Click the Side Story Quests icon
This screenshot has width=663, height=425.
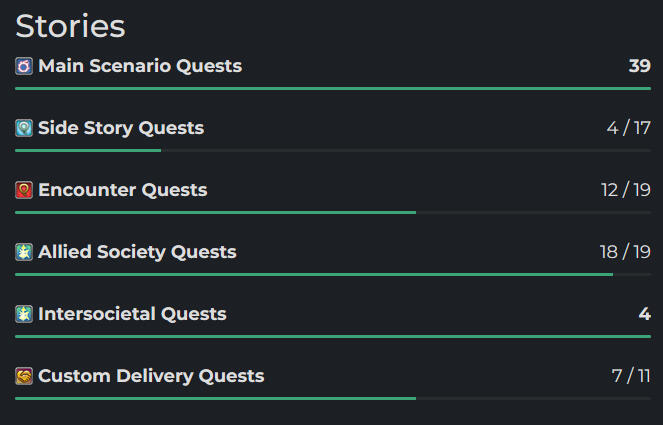[x=24, y=128]
